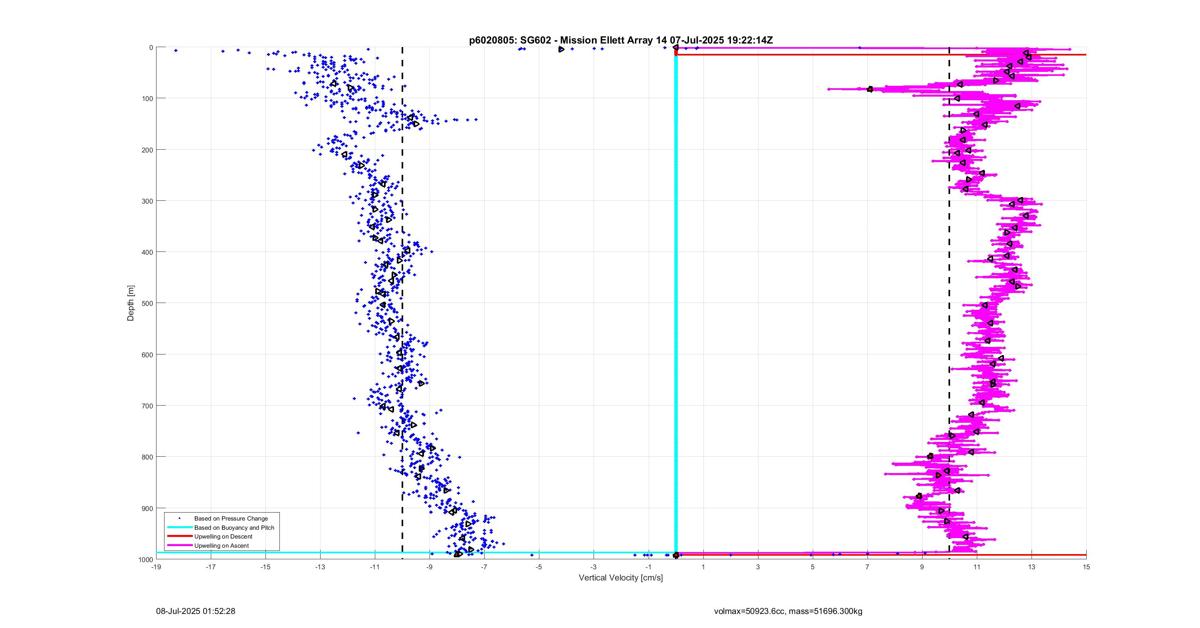Click depth axis tick label '400'
1200x628 pixels.
pyautogui.click(x=146, y=252)
